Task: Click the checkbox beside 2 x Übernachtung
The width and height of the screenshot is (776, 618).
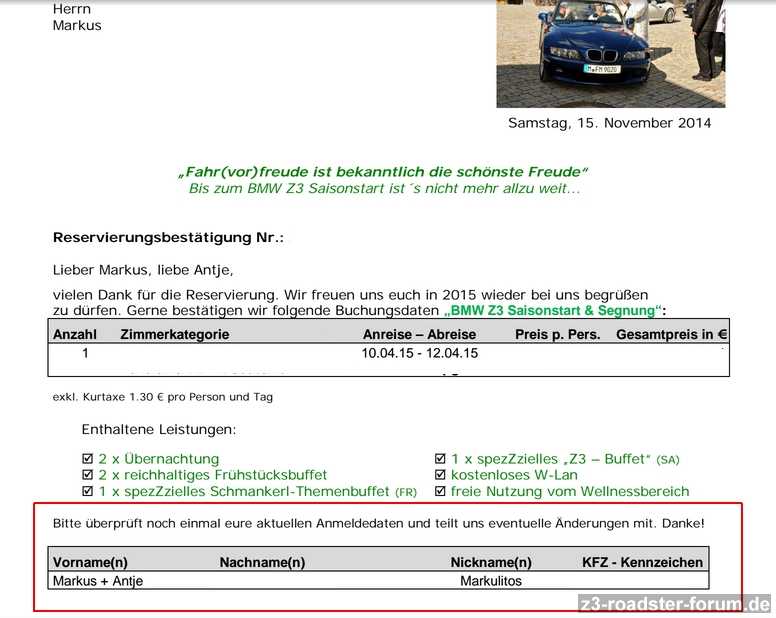Action: (x=87, y=459)
